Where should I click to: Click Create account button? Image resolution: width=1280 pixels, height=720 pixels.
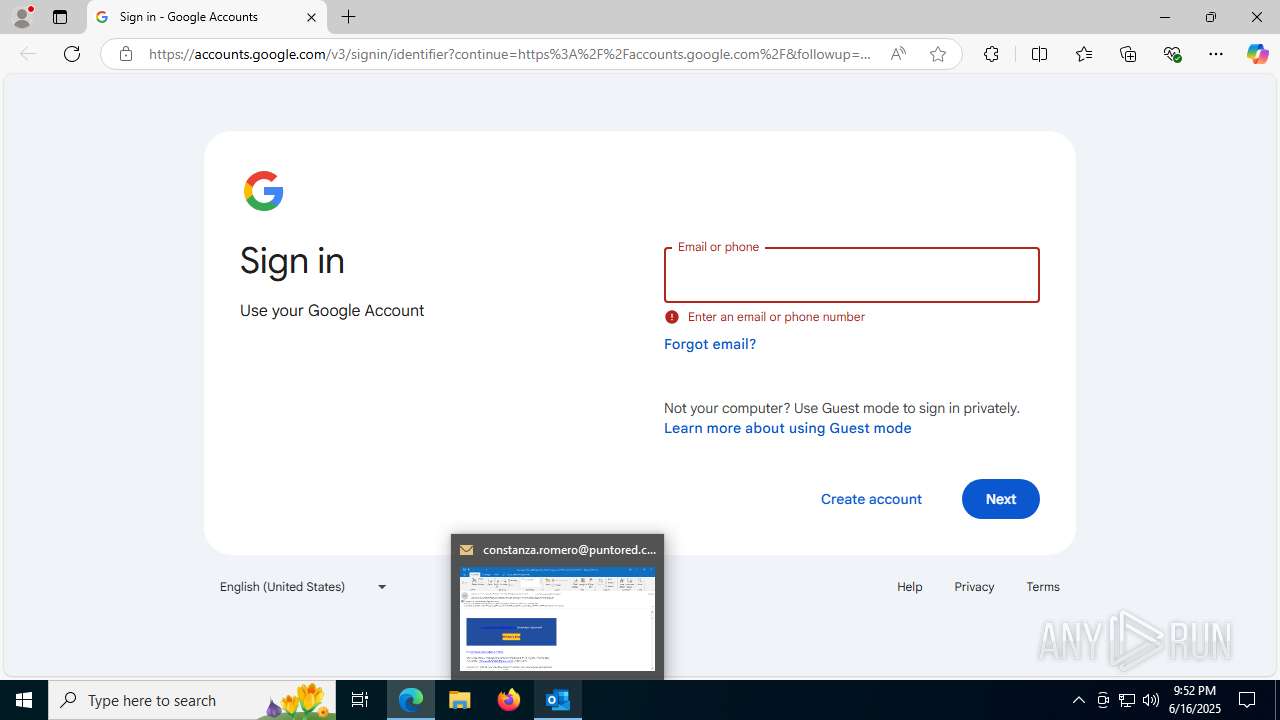click(871, 499)
